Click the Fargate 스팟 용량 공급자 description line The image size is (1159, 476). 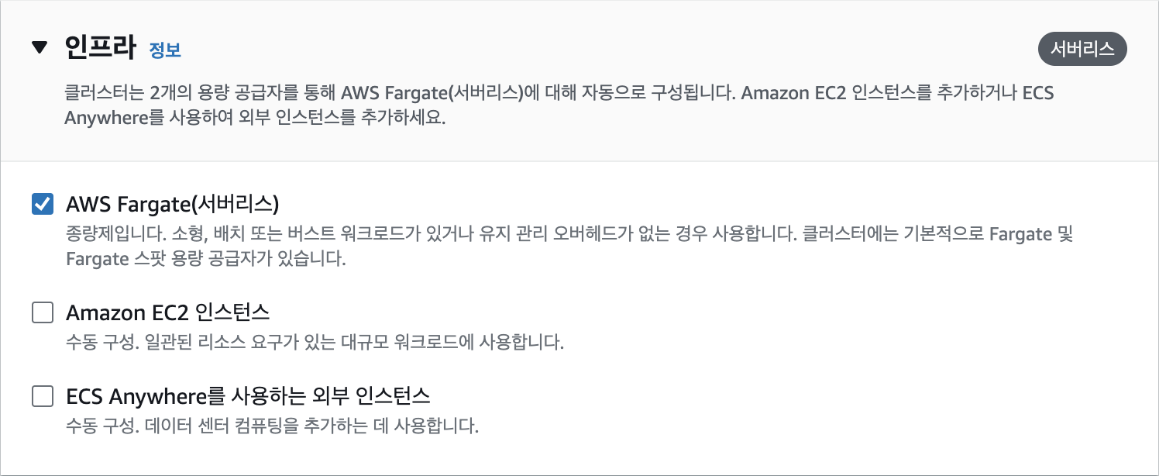(x=205, y=261)
